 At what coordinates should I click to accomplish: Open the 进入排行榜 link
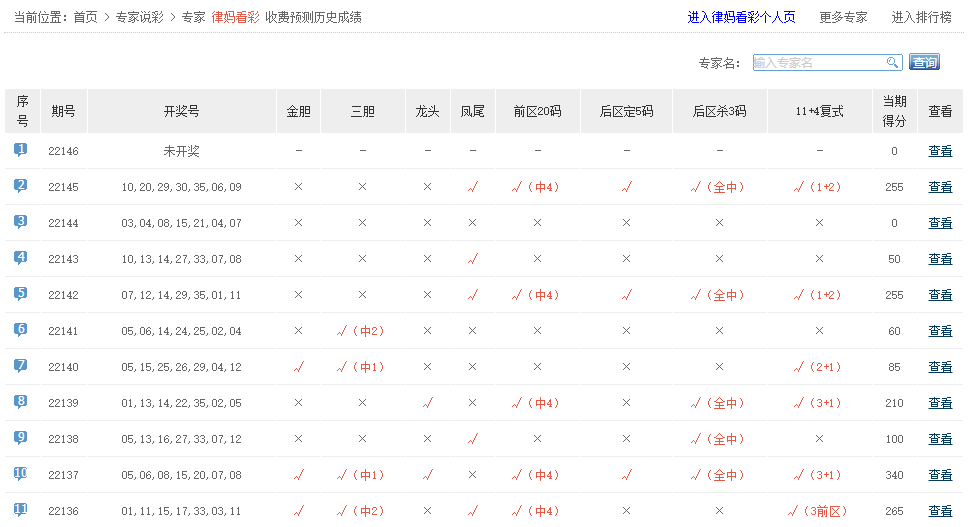[921, 18]
